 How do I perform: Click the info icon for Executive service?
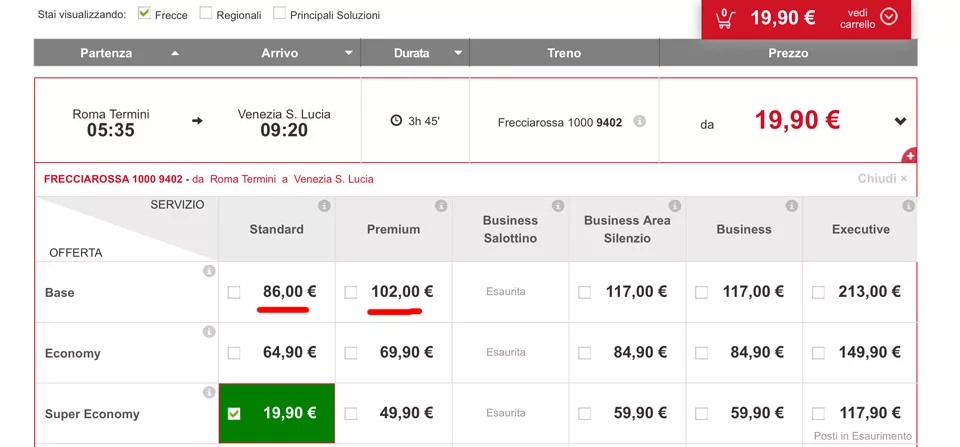click(x=909, y=206)
